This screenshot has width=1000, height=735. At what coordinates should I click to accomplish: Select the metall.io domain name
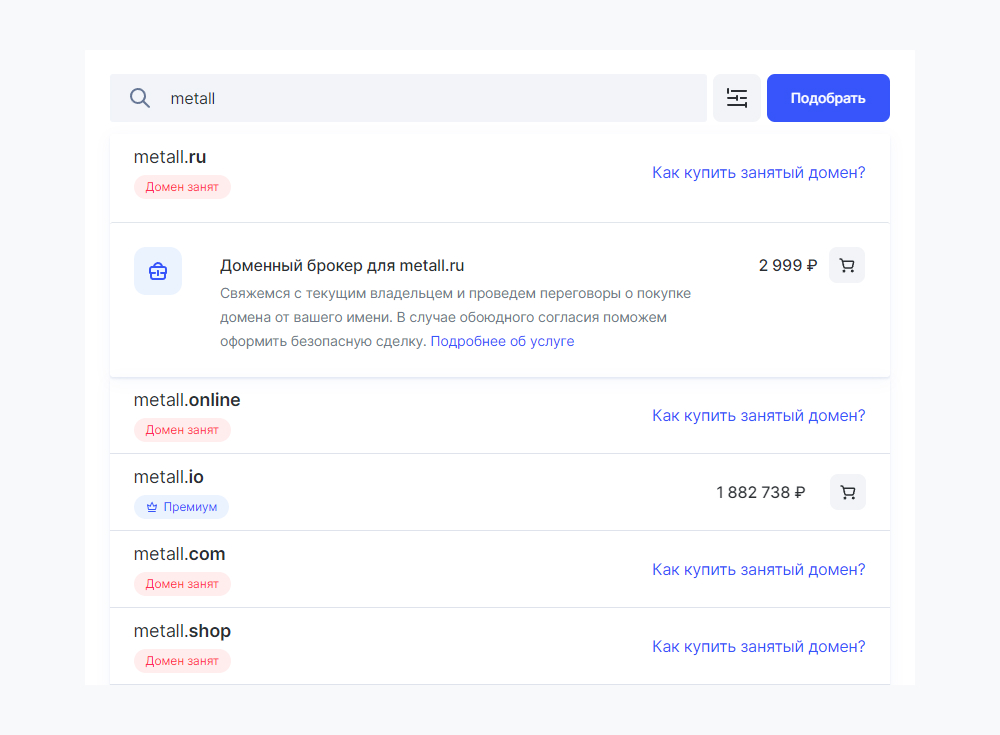pyautogui.click(x=169, y=477)
